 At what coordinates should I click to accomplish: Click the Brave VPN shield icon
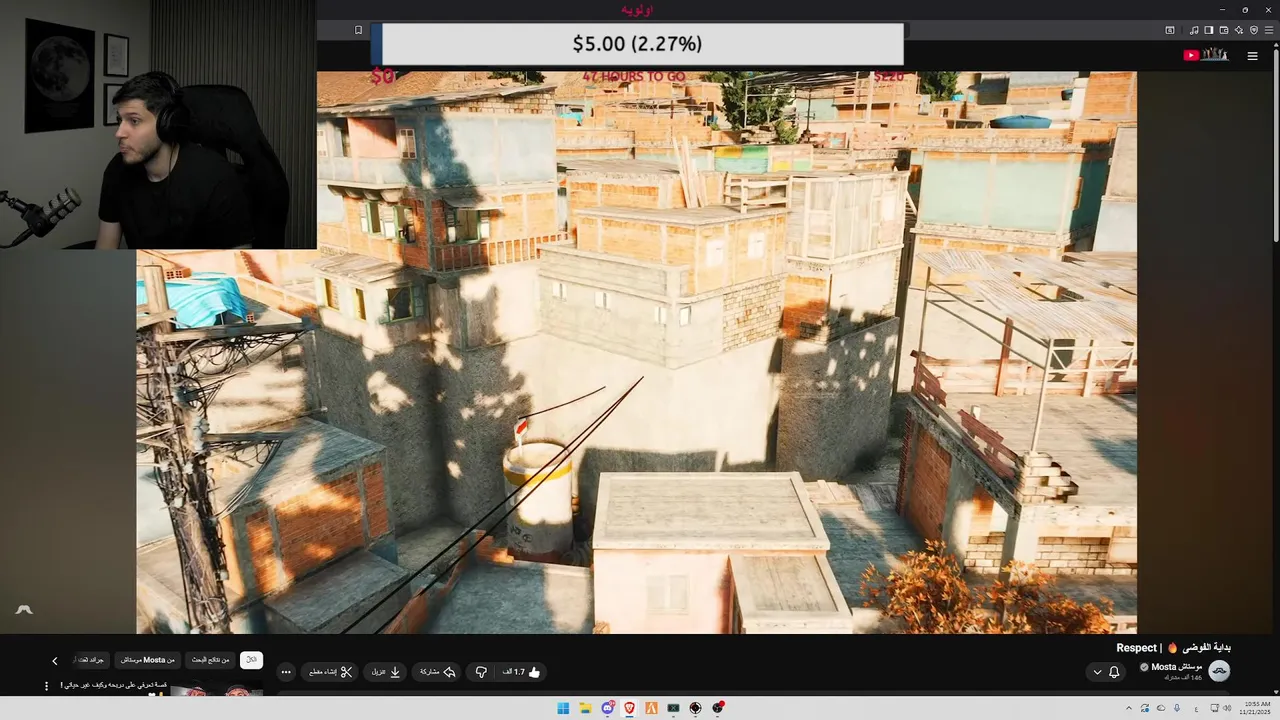(1254, 30)
